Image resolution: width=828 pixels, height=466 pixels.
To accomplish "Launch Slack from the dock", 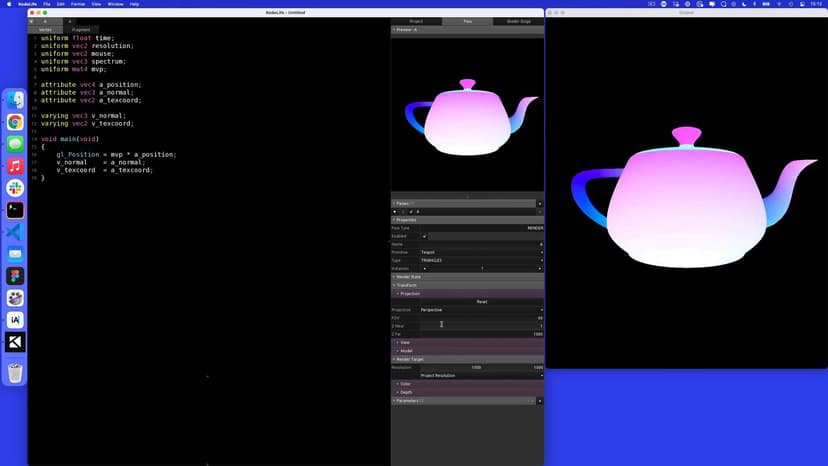I will pos(15,188).
